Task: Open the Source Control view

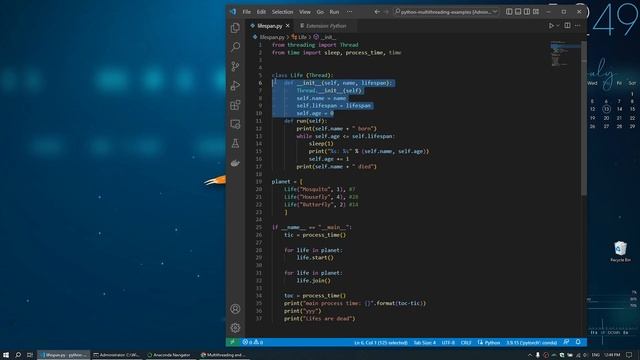Action: [235, 66]
